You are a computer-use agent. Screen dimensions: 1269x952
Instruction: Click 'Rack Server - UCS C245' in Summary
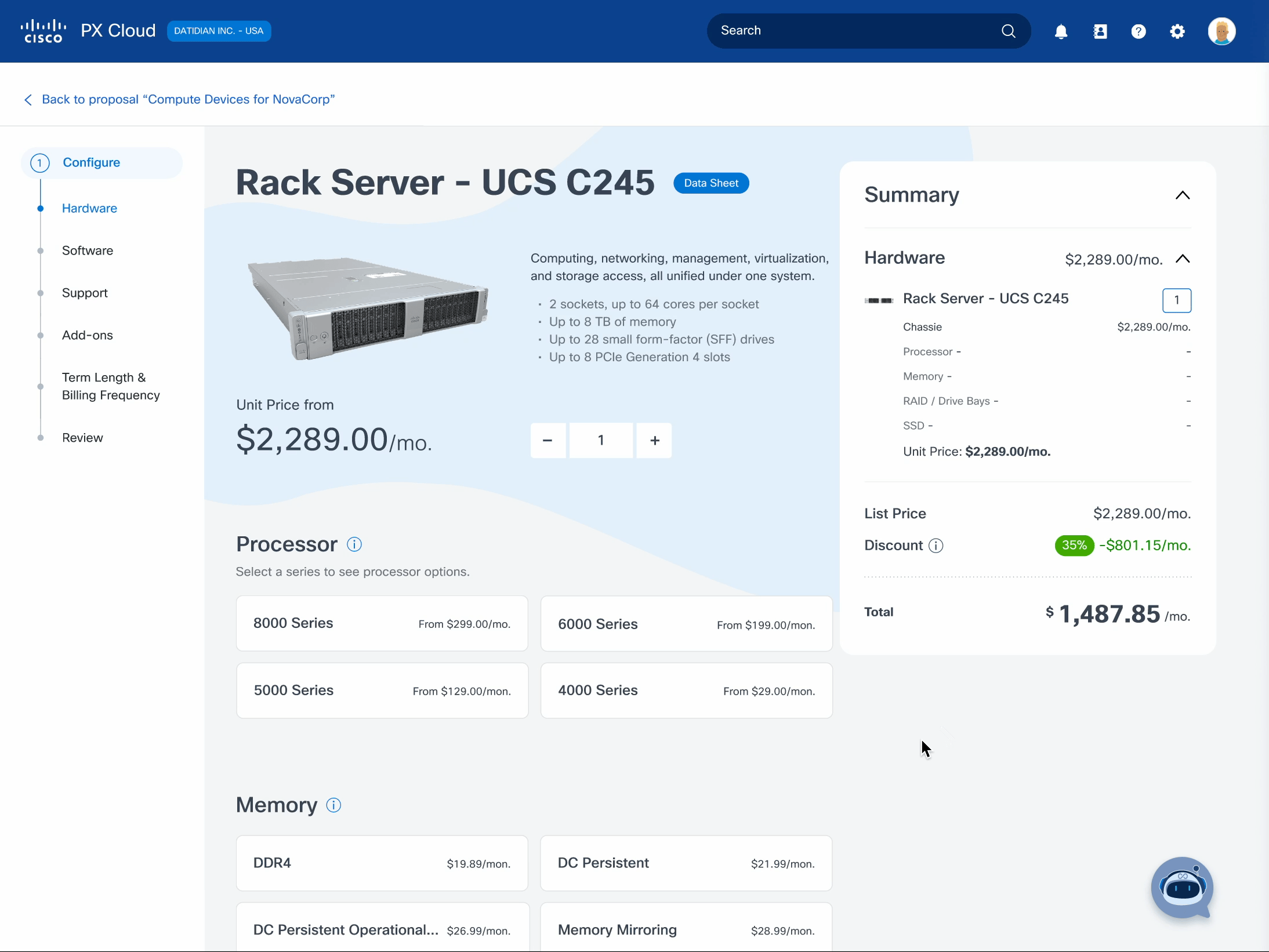(x=985, y=299)
